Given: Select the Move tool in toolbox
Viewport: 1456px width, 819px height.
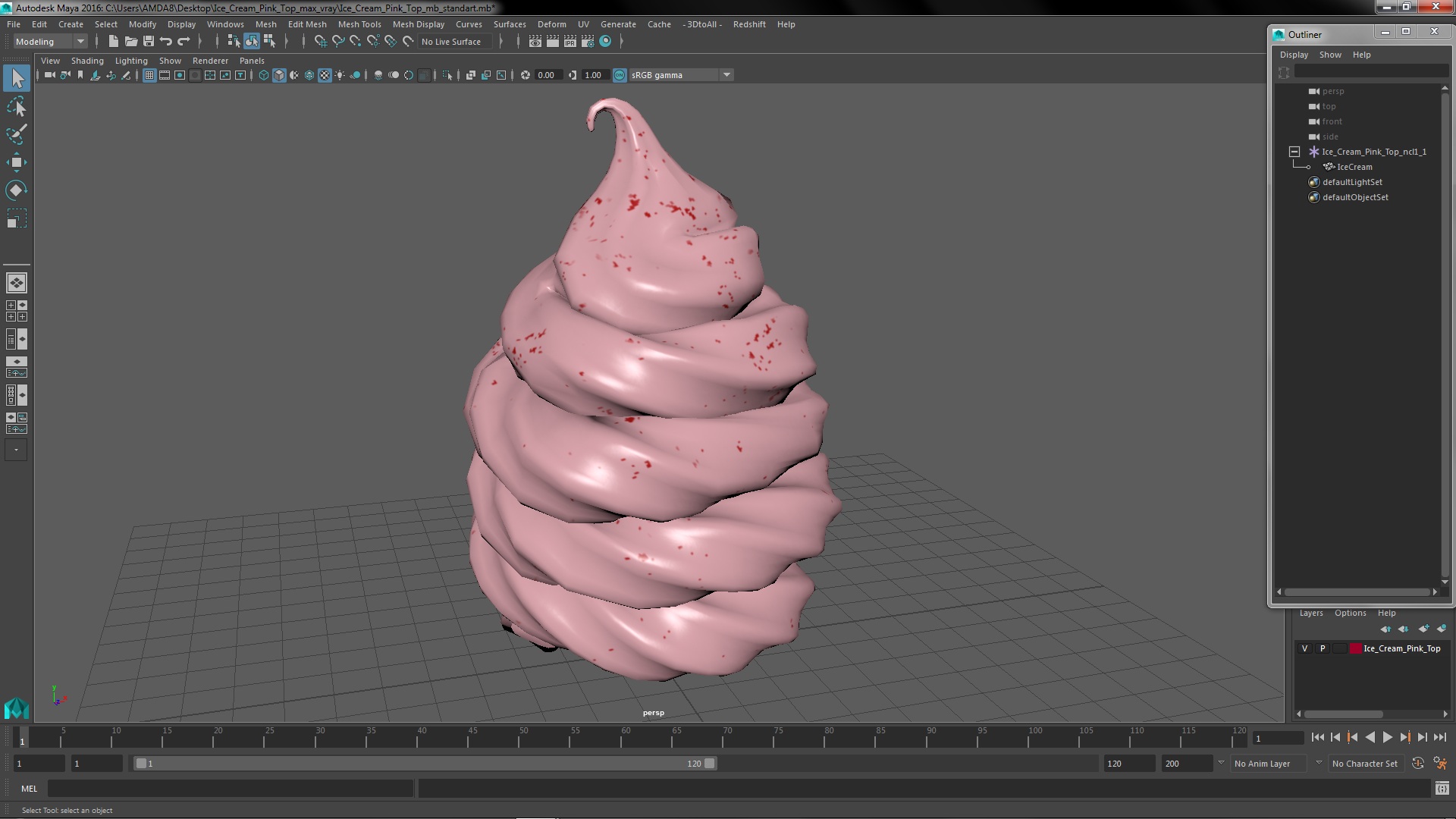Looking at the screenshot, I should [x=17, y=162].
